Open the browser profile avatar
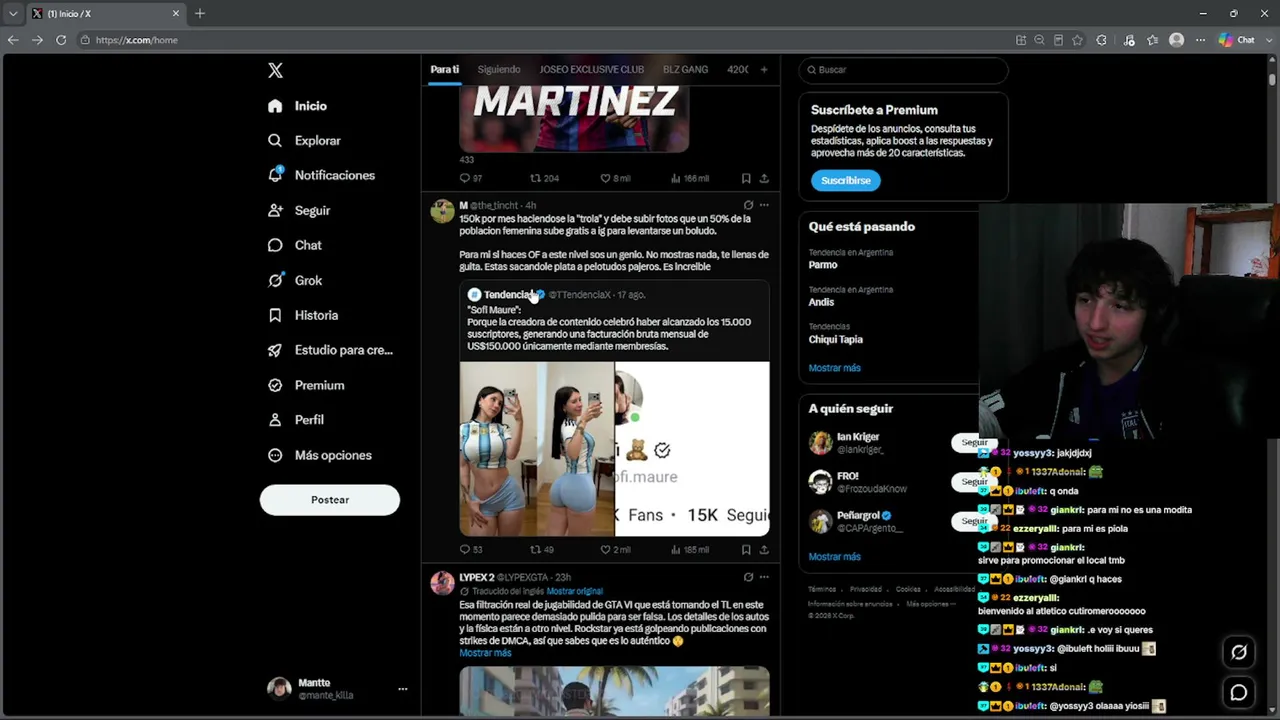 point(1176,40)
